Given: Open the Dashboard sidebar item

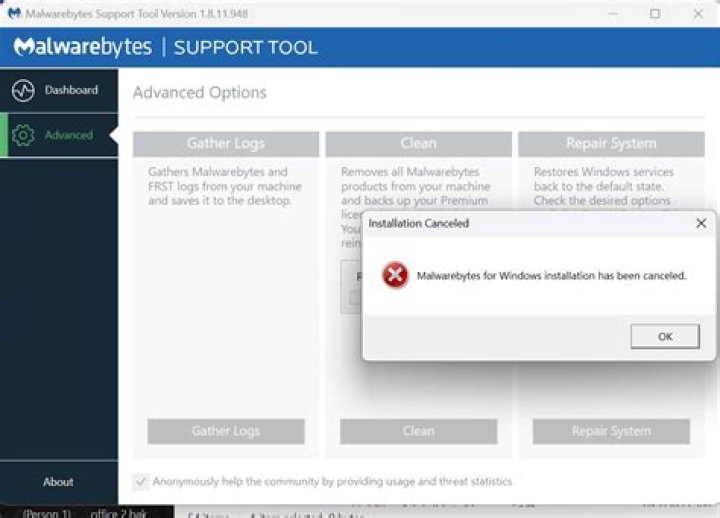Looking at the screenshot, I should coord(59,90).
